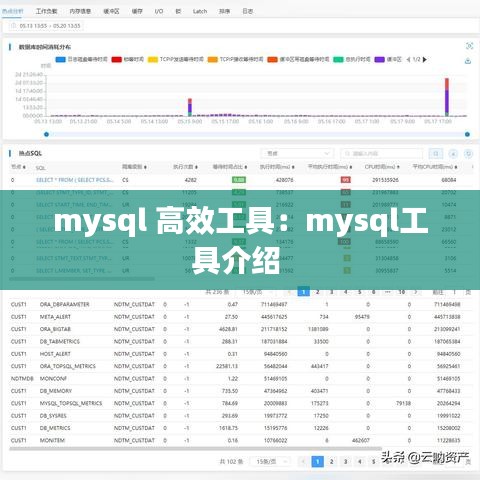Click the MYSQL_TOPSQL_METRICS cell
The height and width of the screenshot is (480, 480).
(71, 403)
